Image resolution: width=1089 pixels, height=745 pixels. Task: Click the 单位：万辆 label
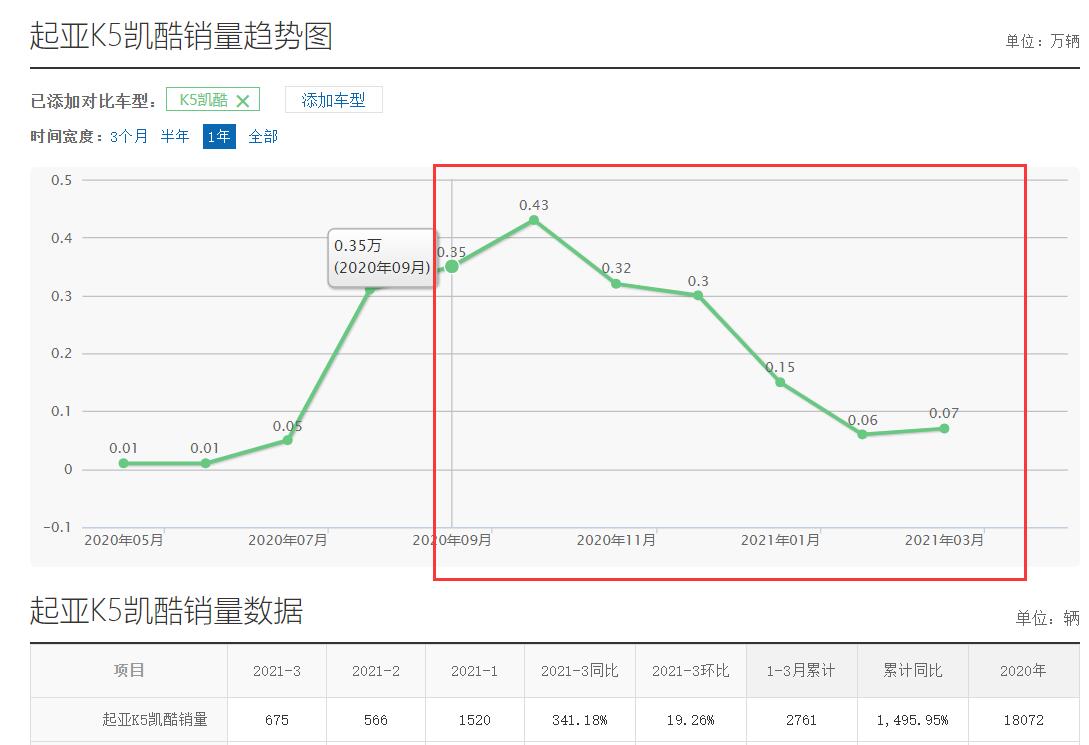point(1042,42)
